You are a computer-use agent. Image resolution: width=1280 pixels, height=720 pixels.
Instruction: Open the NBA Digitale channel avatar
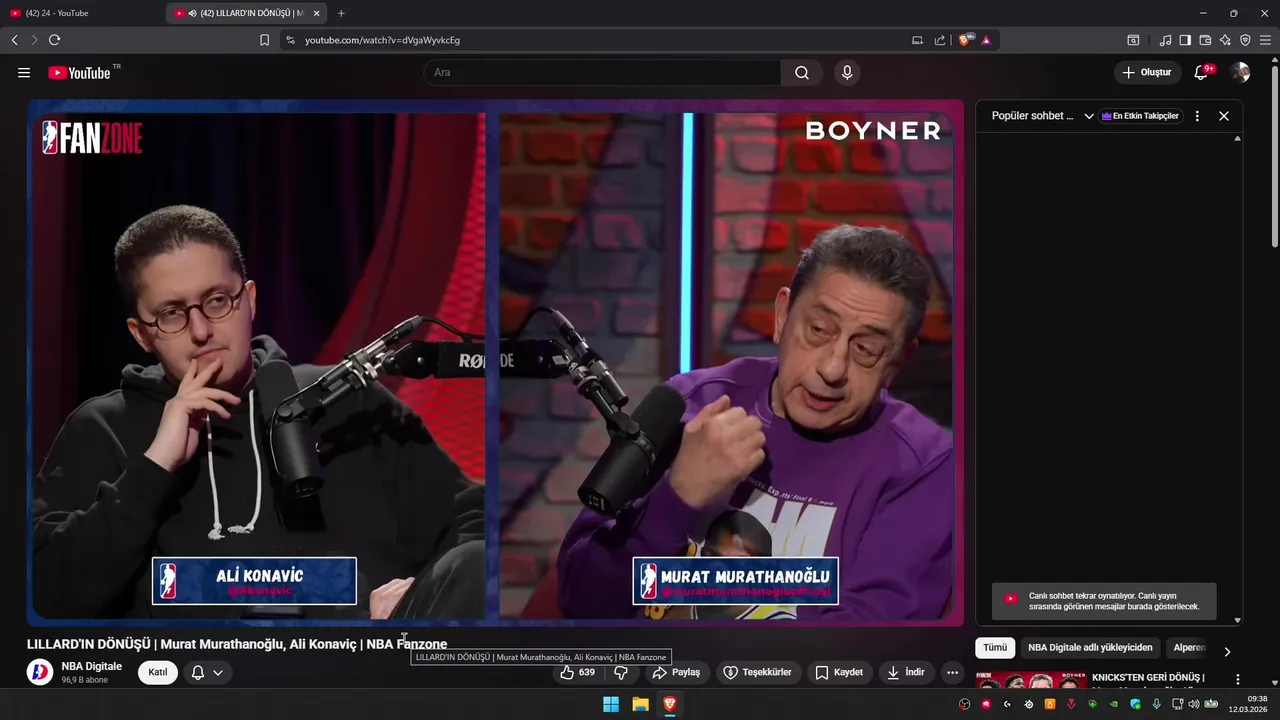pos(40,672)
